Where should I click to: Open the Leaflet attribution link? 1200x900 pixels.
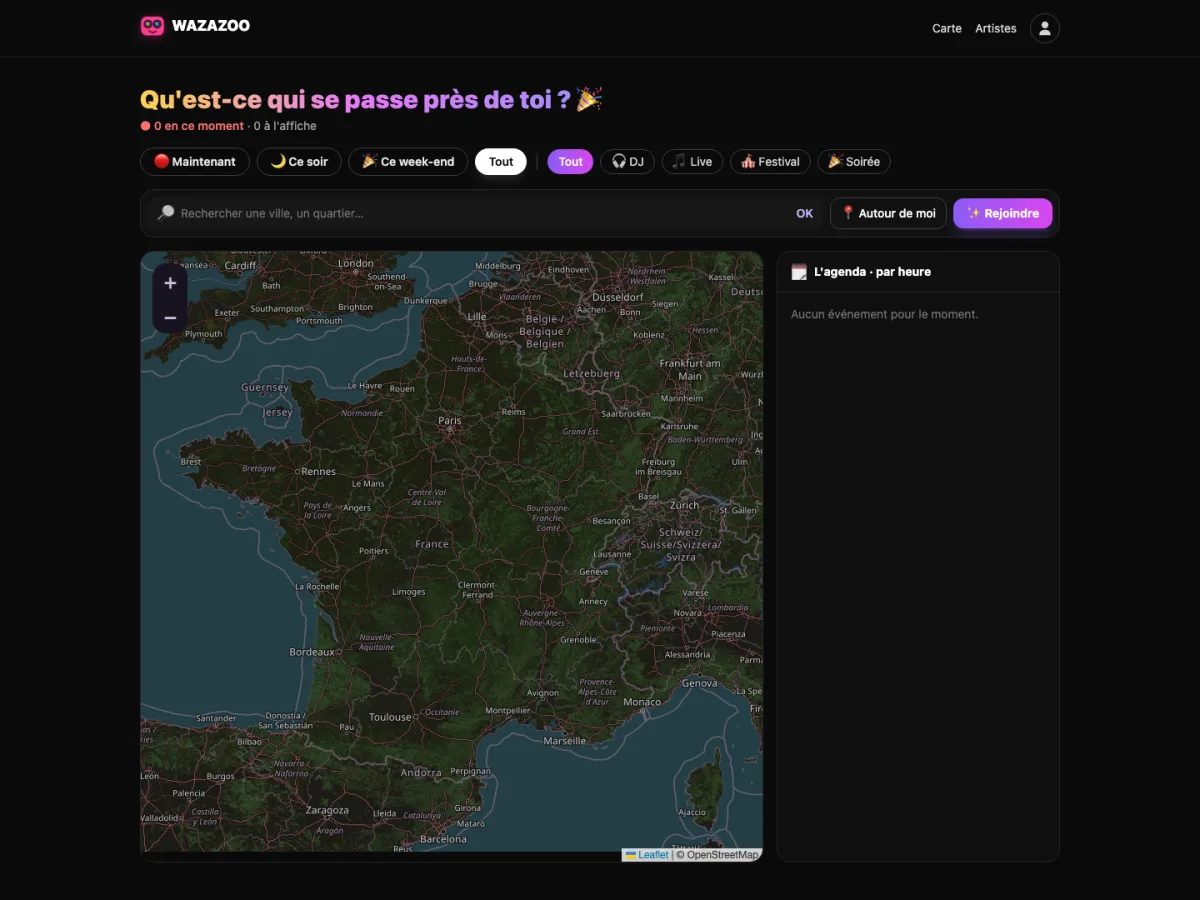[647, 855]
